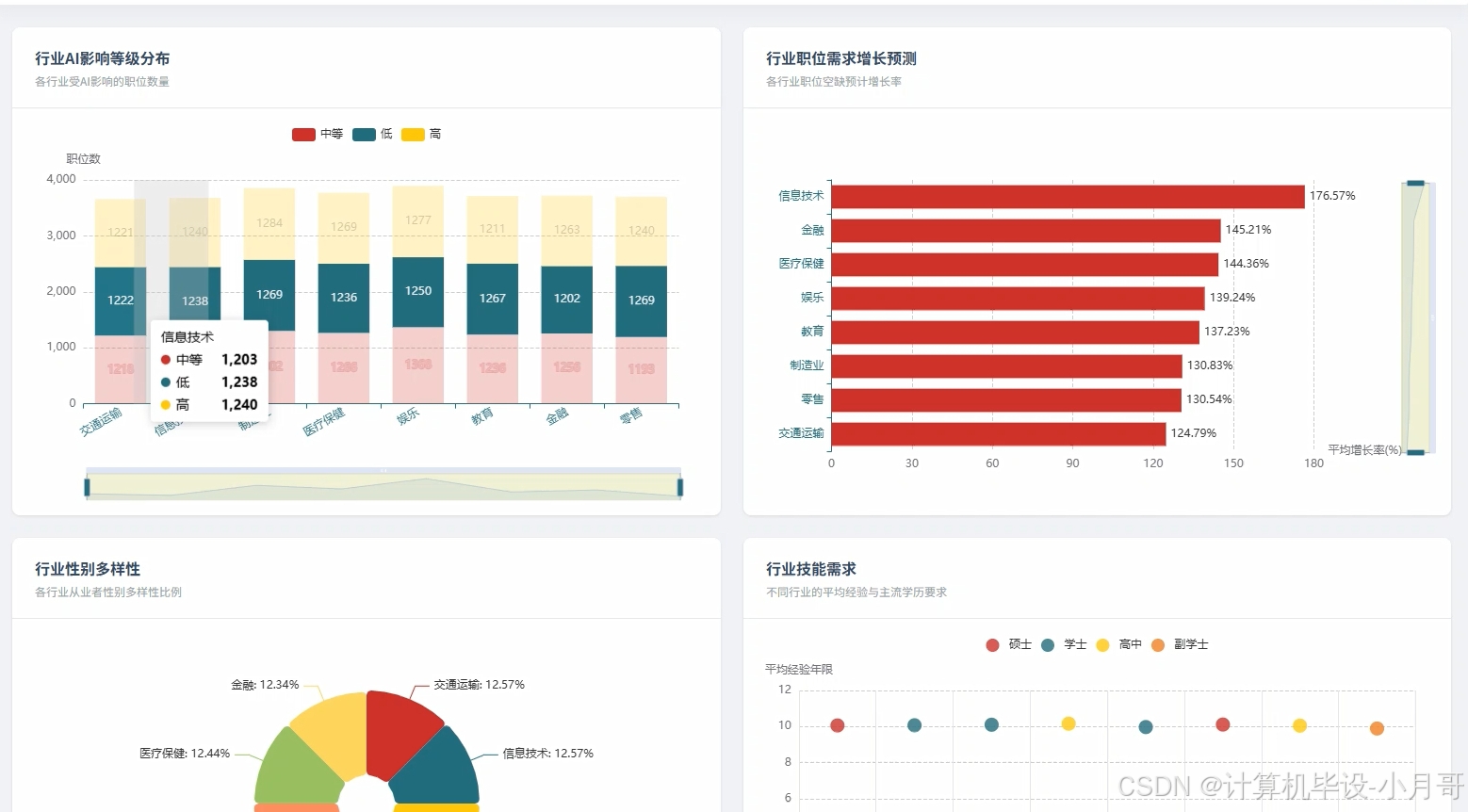Click top handle of the growth chart vertical zoom slider

[x=1415, y=183]
